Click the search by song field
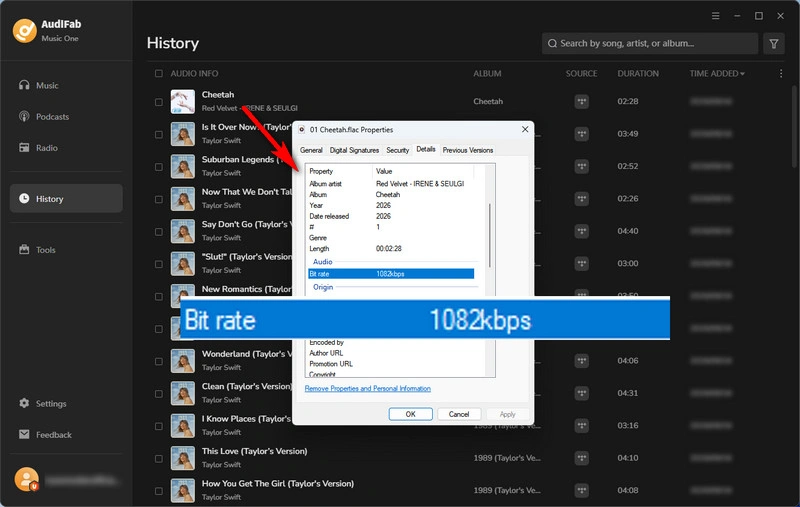This screenshot has height=507, width=800. pyautogui.click(x=649, y=43)
